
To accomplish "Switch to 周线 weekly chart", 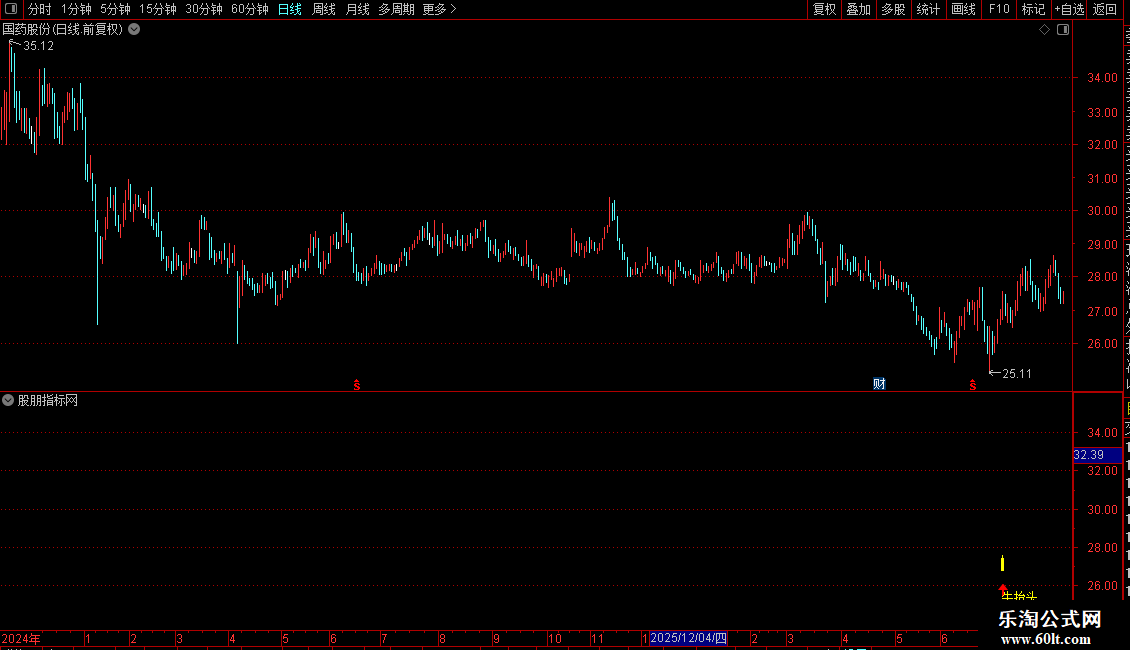I will pos(324,9).
